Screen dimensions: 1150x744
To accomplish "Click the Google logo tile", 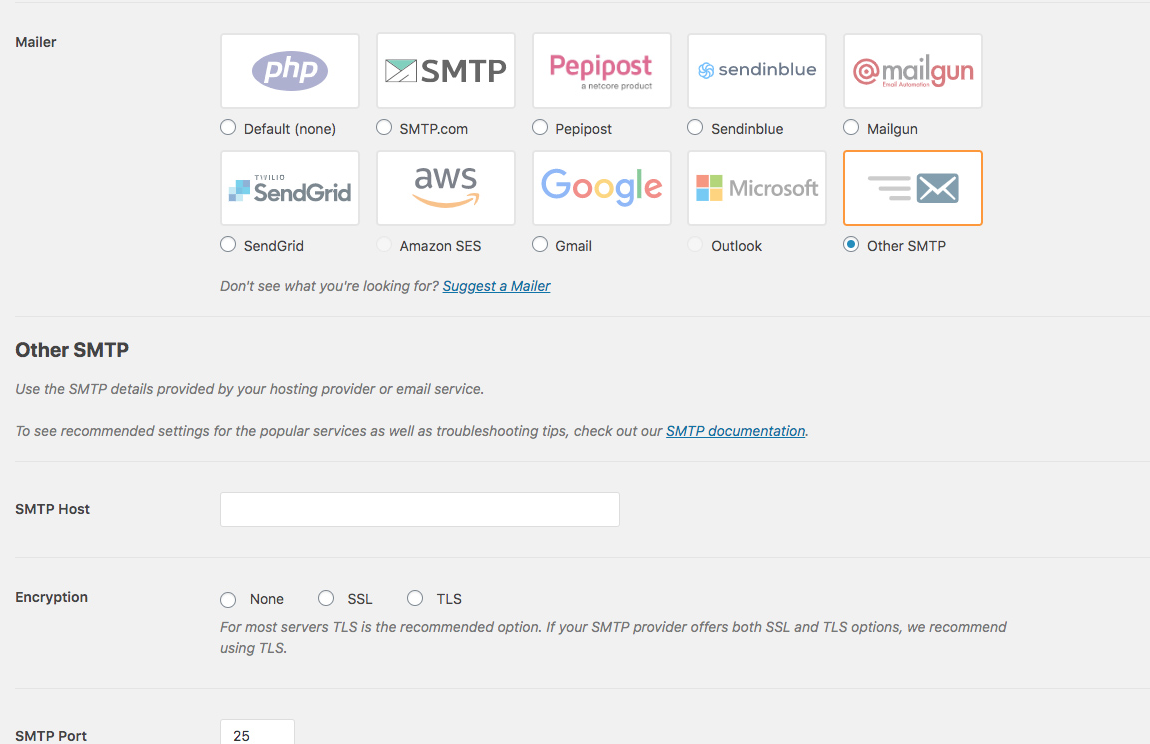I will 601,188.
